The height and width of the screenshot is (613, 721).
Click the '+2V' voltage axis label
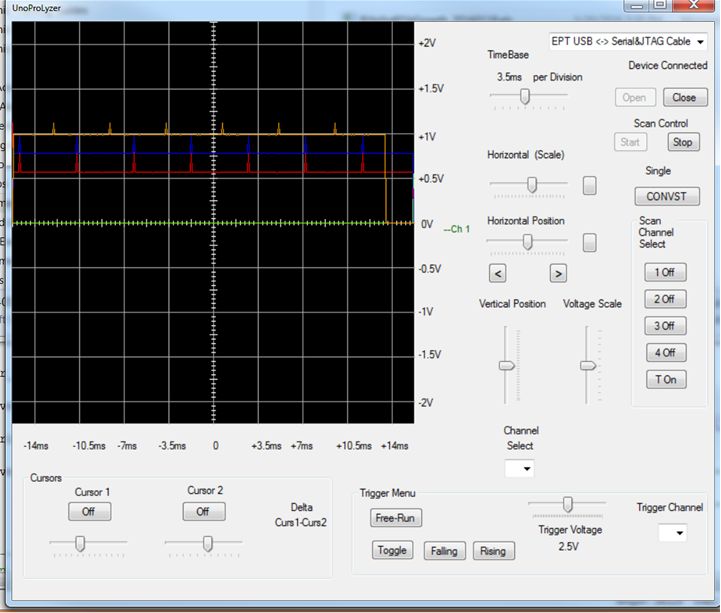[427, 43]
